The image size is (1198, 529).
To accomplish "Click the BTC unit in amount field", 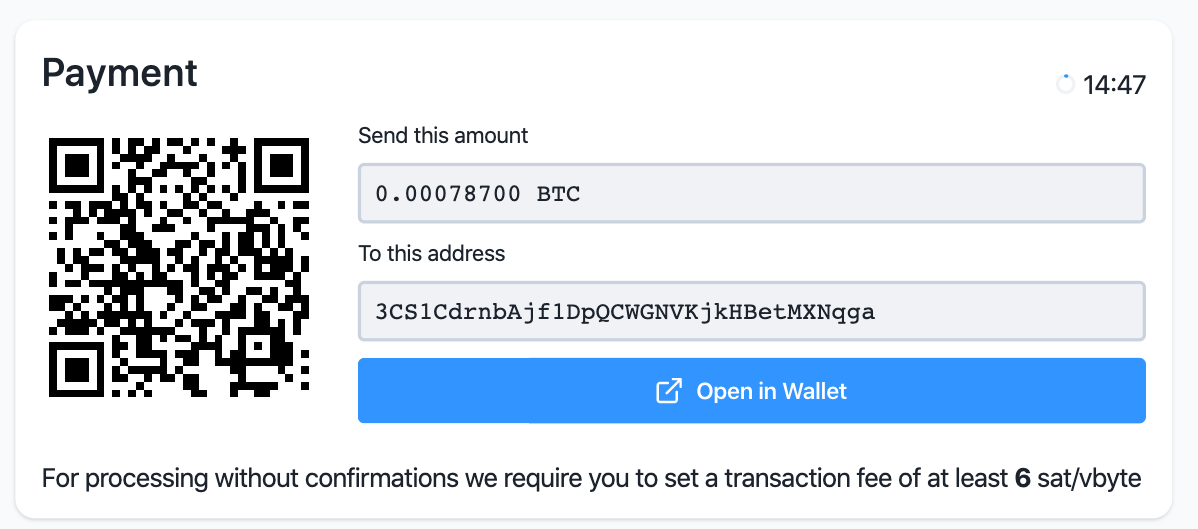I will pyautogui.click(x=558, y=193).
